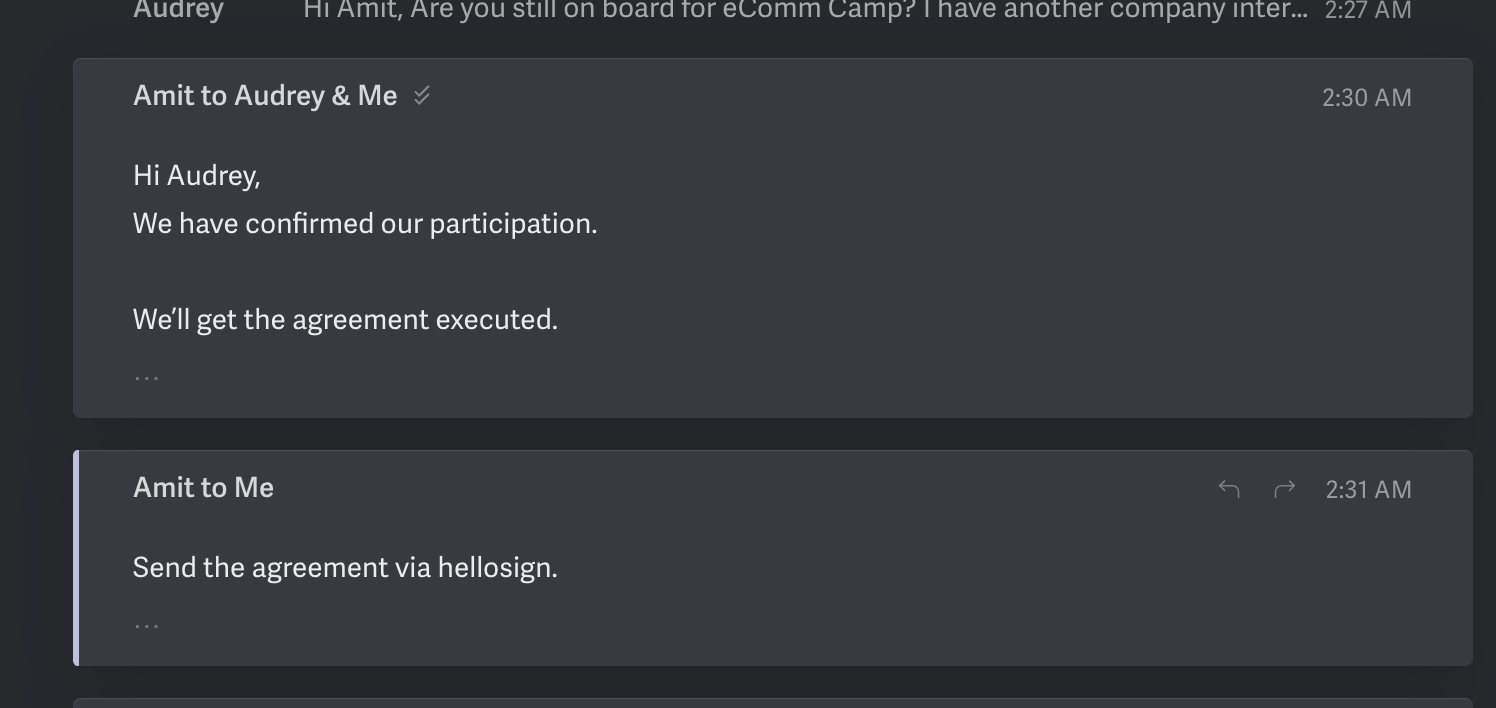Open the "Amit to Me" message header

(203, 488)
